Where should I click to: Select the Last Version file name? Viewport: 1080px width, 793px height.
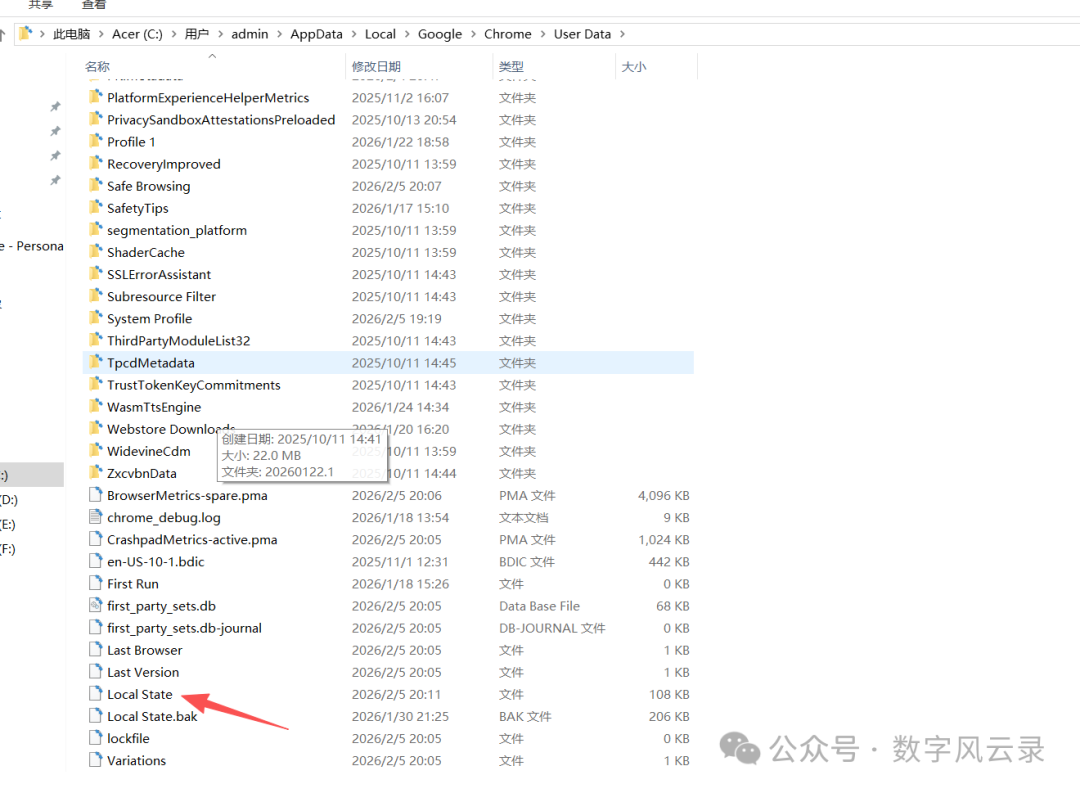coord(143,672)
